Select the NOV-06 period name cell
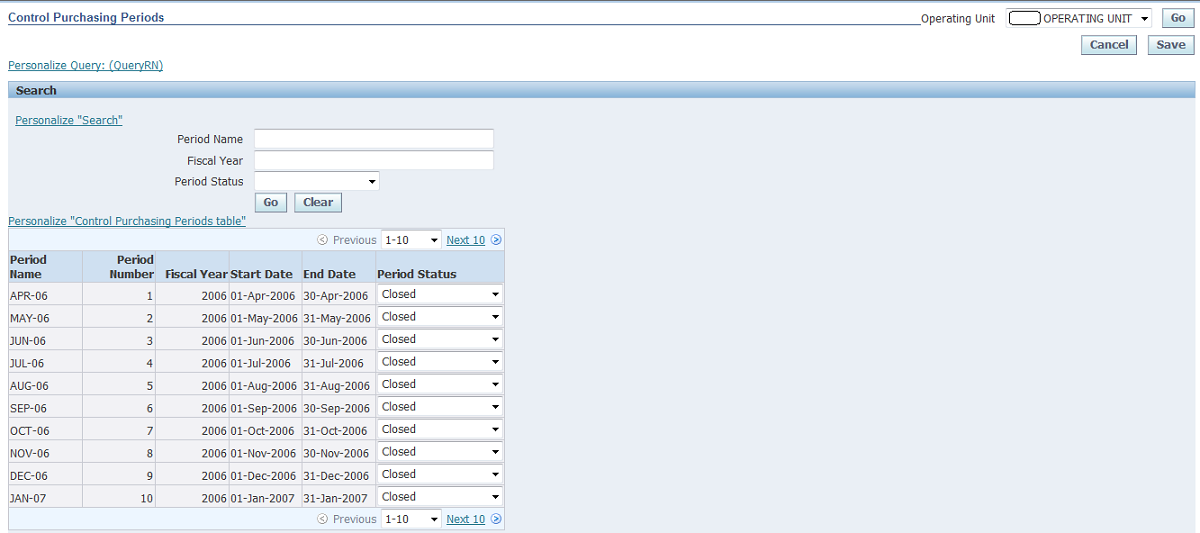 coord(46,453)
